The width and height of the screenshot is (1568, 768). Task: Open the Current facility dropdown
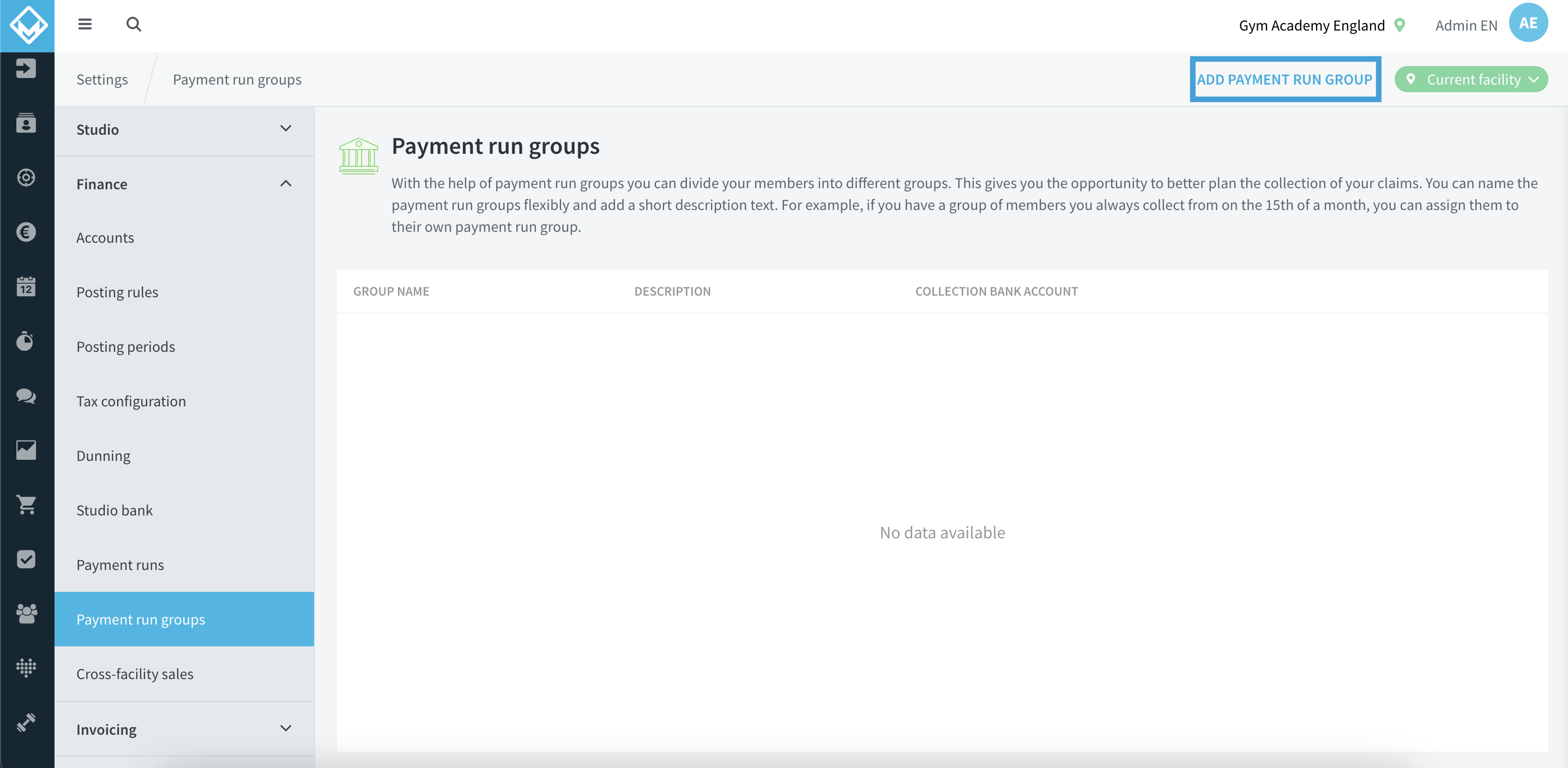[x=1470, y=79]
